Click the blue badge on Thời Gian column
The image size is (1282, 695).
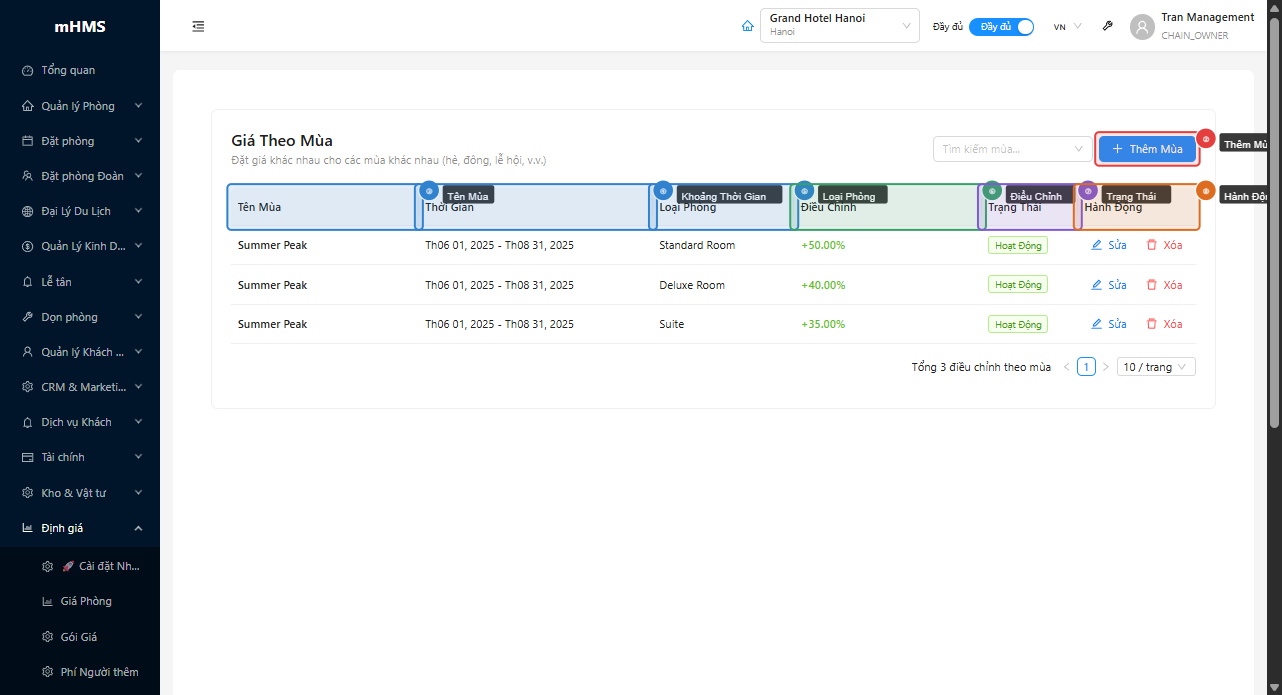[429, 190]
